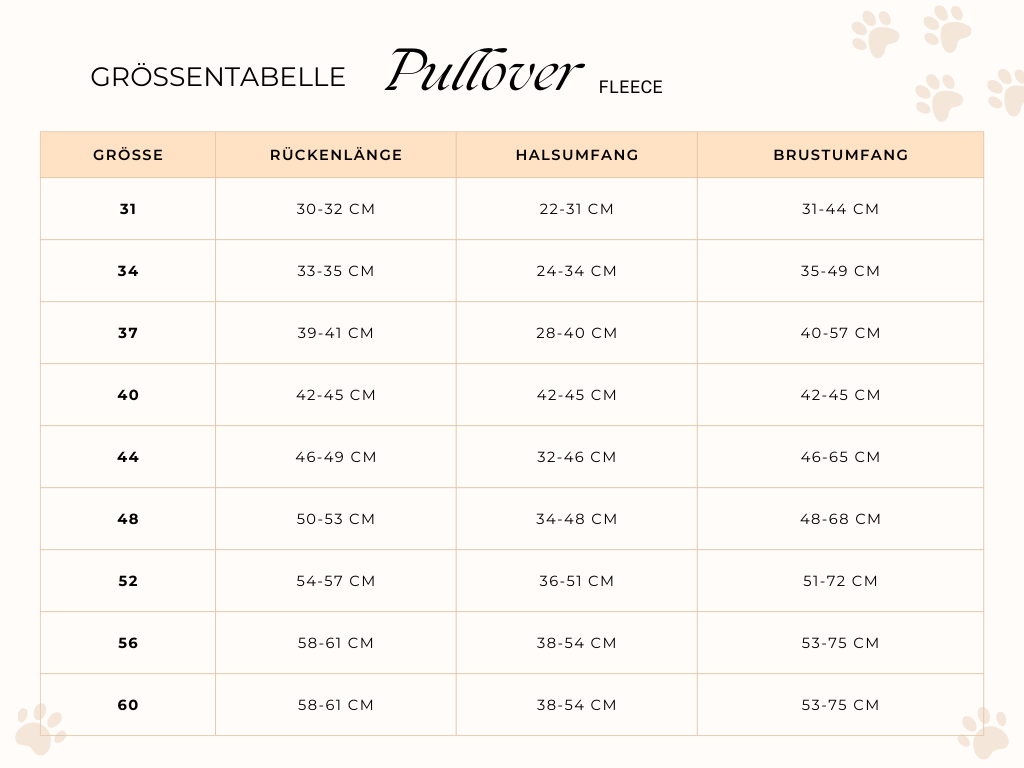Click the 46-65 CM chest circumference cell

[x=840, y=457]
